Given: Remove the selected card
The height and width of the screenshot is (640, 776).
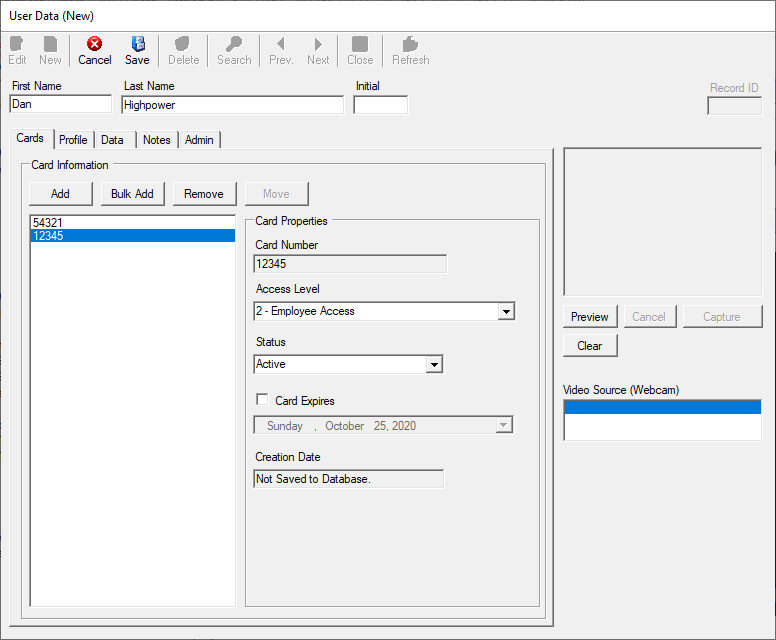Looking at the screenshot, I should coord(204,194).
